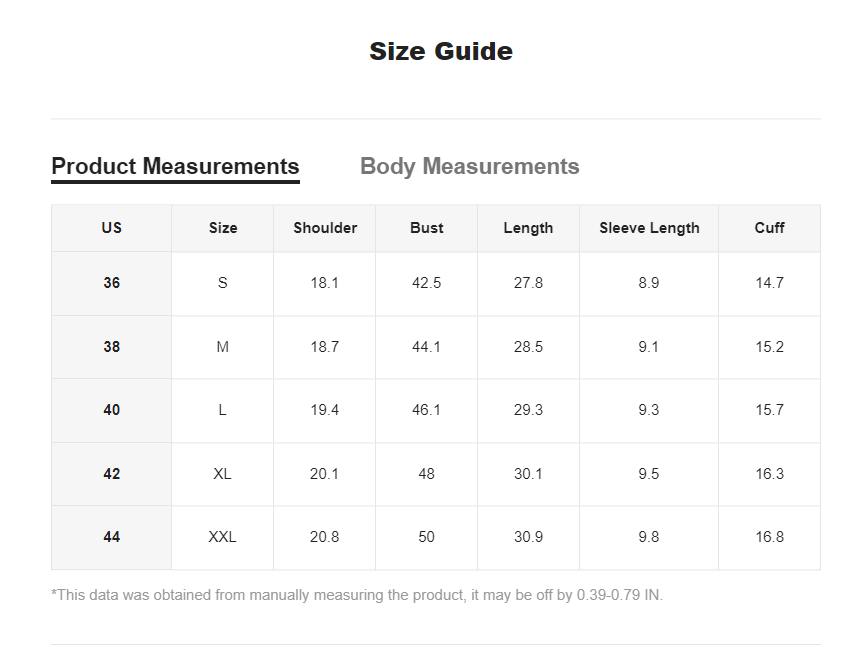Click the Length column header
862x647 pixels.
[528, 228]
